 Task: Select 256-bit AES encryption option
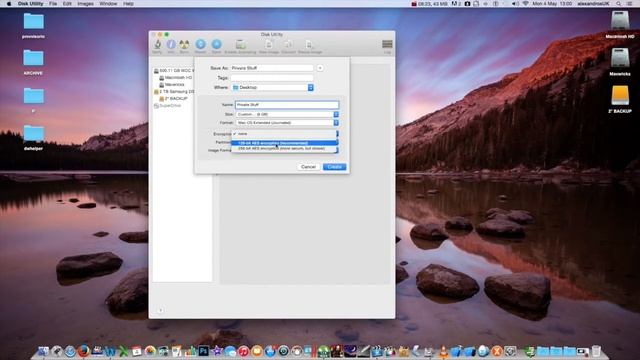pyautogui.click(x=284, y=149)
